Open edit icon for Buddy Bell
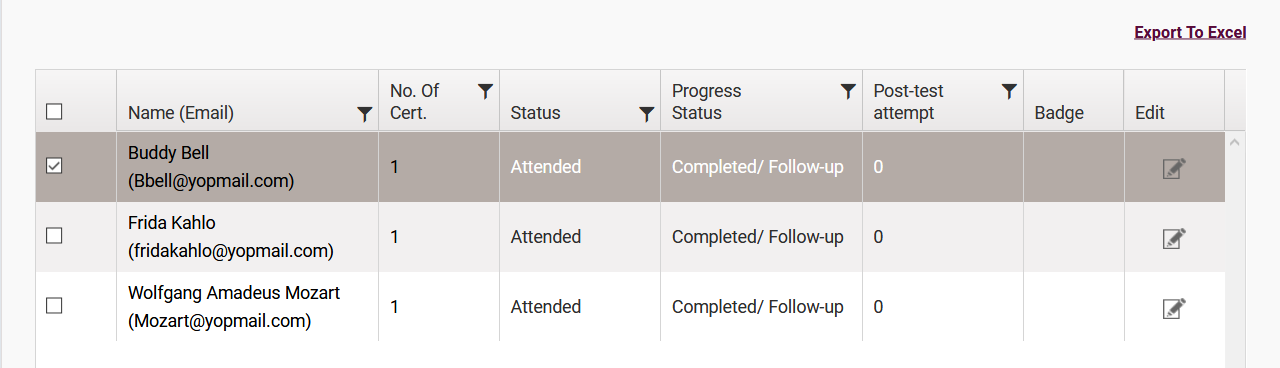Screen dimensions: 1280x368 coord(1174,168)
